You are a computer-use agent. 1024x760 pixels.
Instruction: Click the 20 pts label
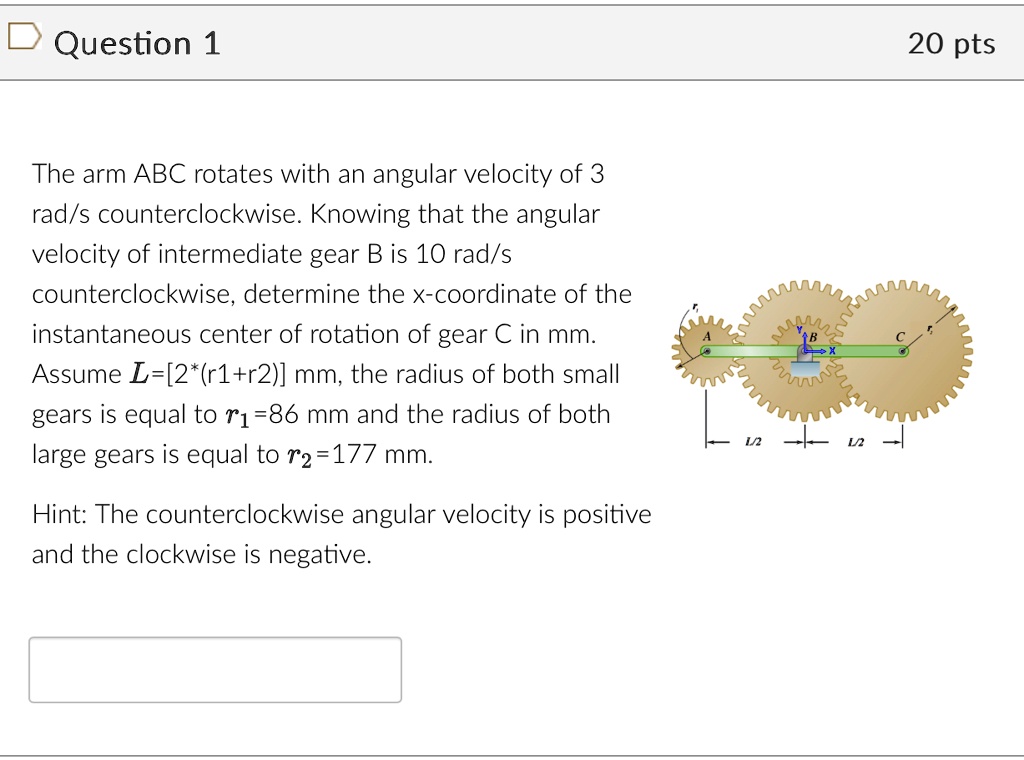pos(952,43)
